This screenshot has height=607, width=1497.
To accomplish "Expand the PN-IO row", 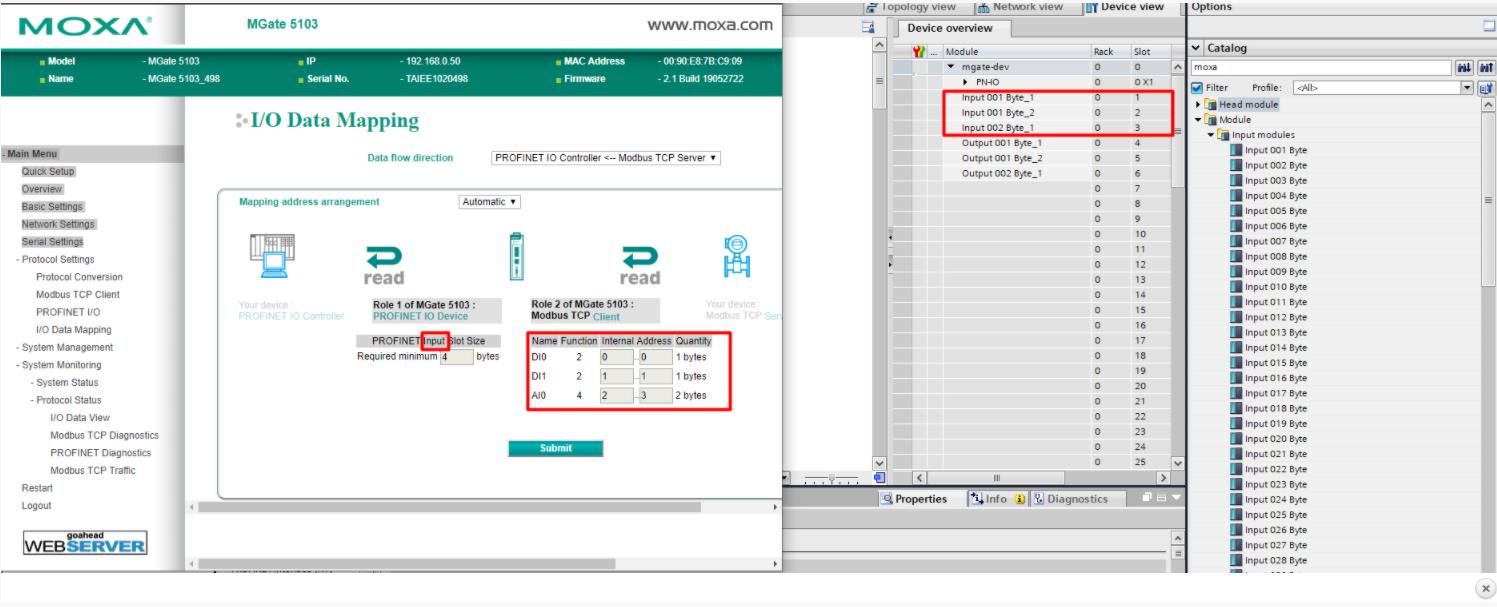I will 965,82.
